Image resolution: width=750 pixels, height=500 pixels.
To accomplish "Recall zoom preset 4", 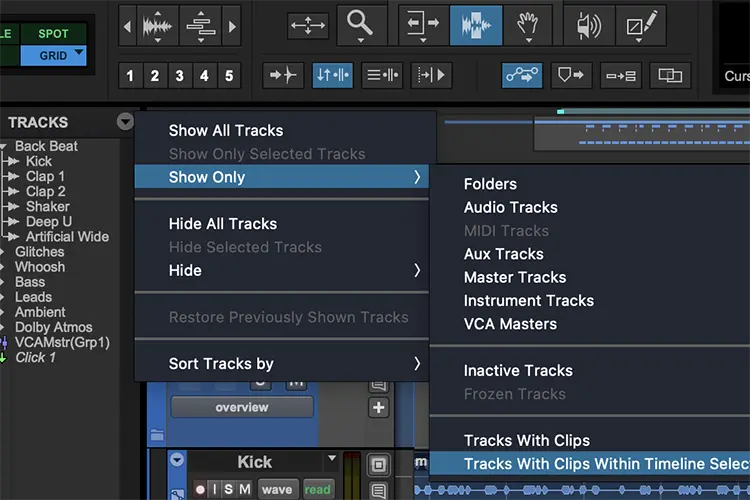I will [x=205, y=76].
